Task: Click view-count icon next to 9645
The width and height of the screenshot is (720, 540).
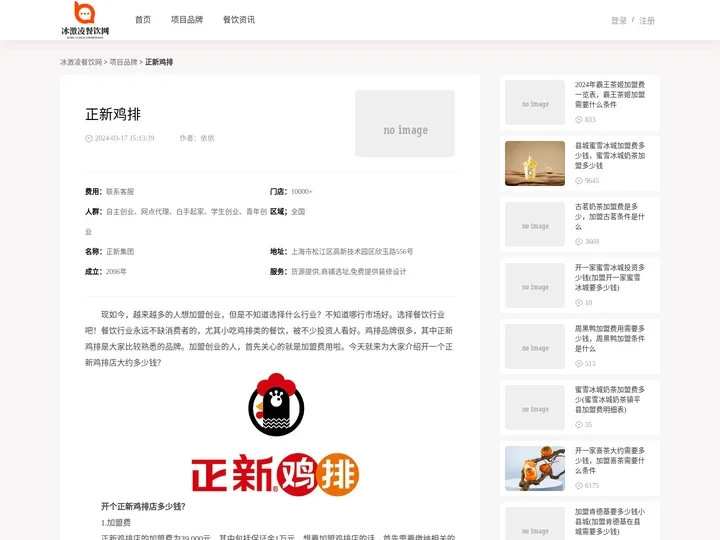Action: 579,181
